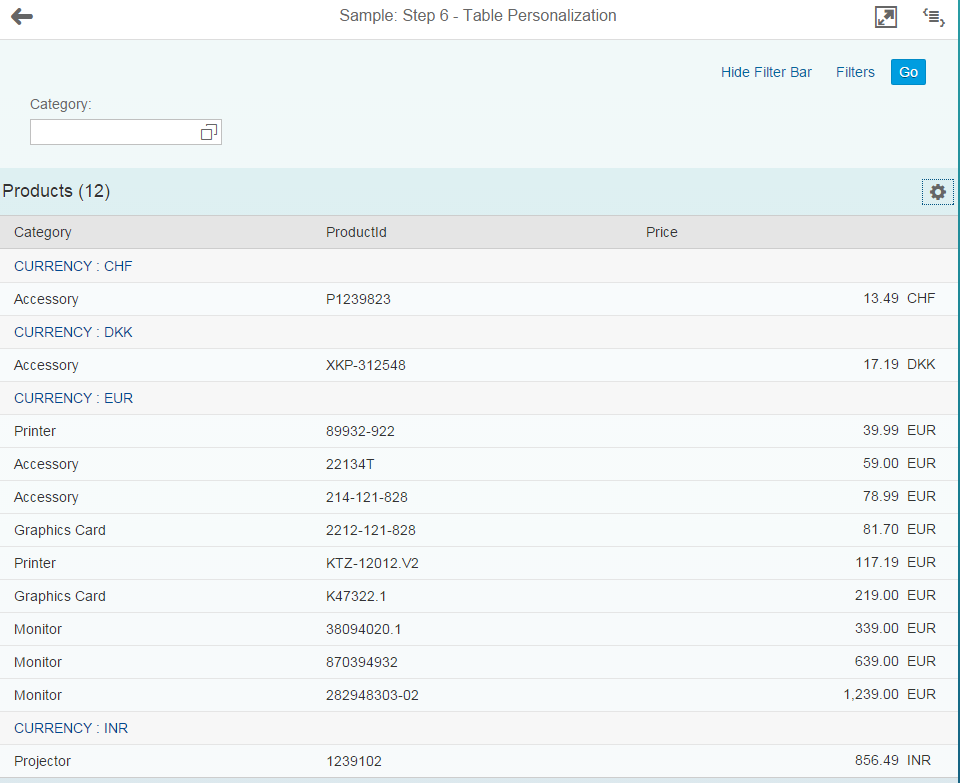Click the Category column header

pyautogui.click(x=43, y=232)
